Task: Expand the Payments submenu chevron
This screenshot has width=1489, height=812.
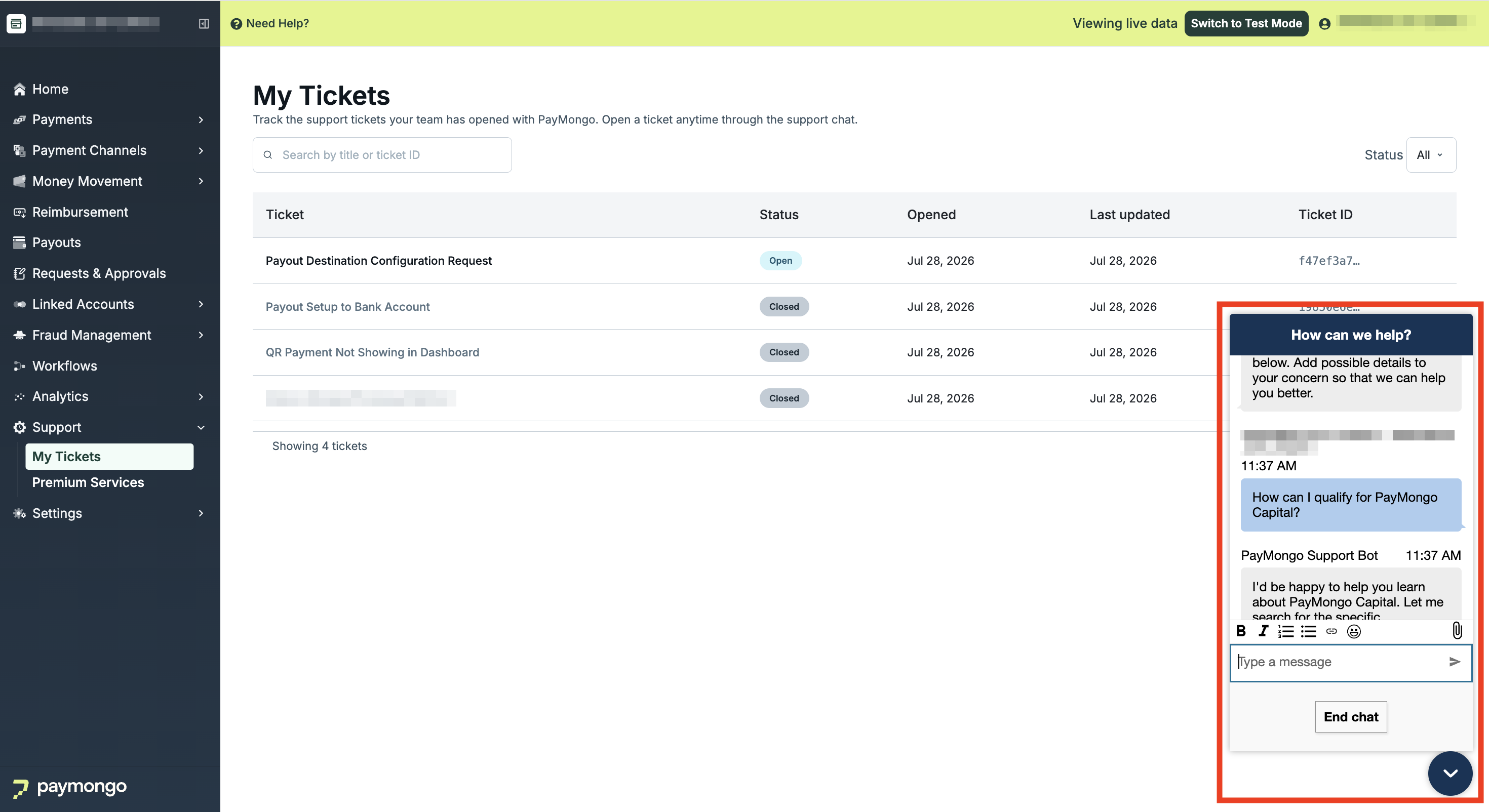Action: pyautogui.click(x=201, y=119)
